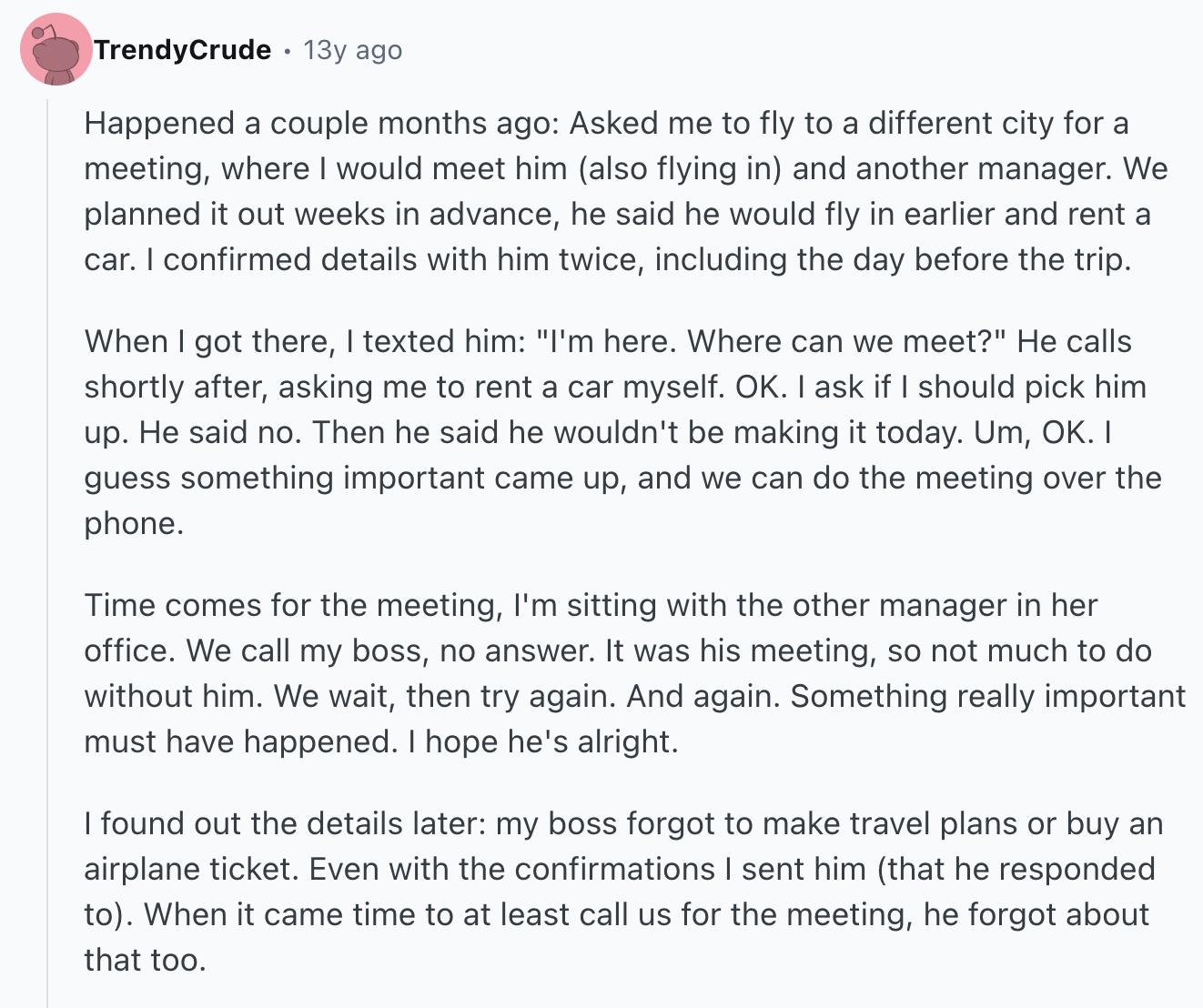Click the text "that too." at the comment's end
Screen dimensions: 1203x1008
[146, 961]
